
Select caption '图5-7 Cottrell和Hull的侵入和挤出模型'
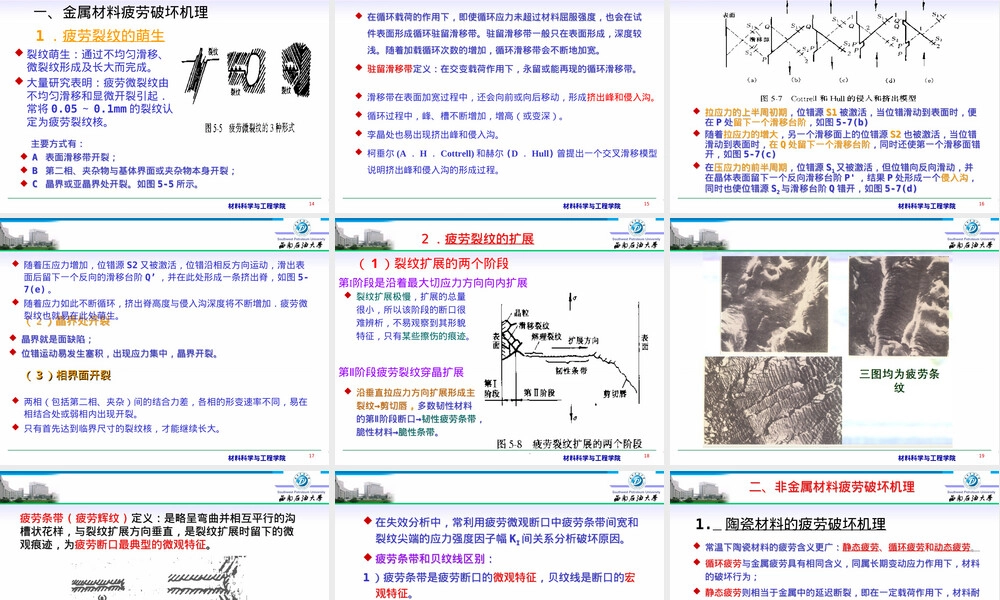coord(838,98)
